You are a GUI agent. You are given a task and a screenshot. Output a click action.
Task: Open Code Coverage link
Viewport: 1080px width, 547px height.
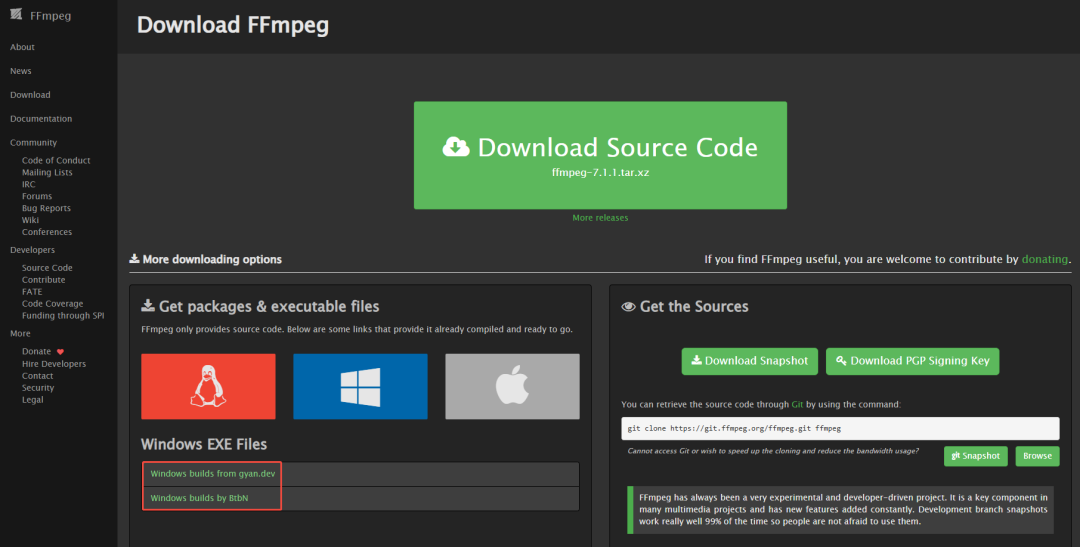coord(52,304)
